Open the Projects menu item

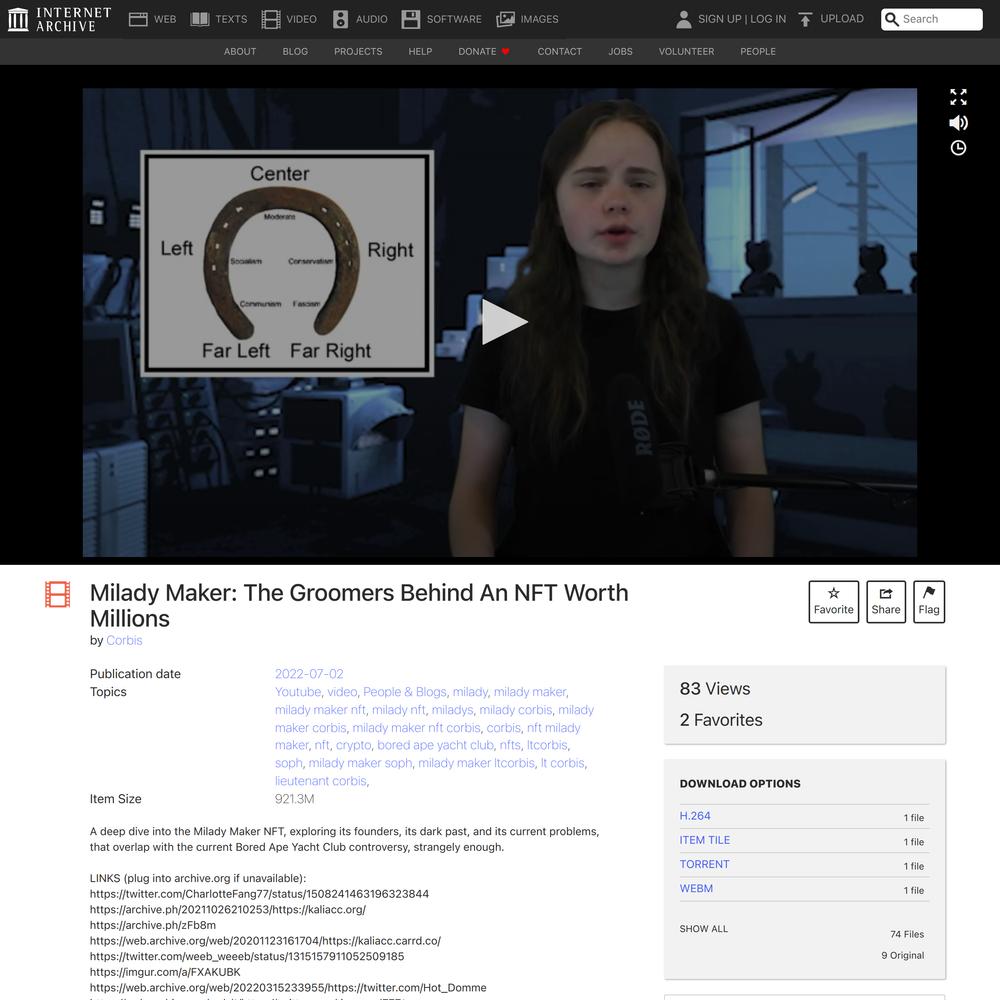[x=358, y=52]
